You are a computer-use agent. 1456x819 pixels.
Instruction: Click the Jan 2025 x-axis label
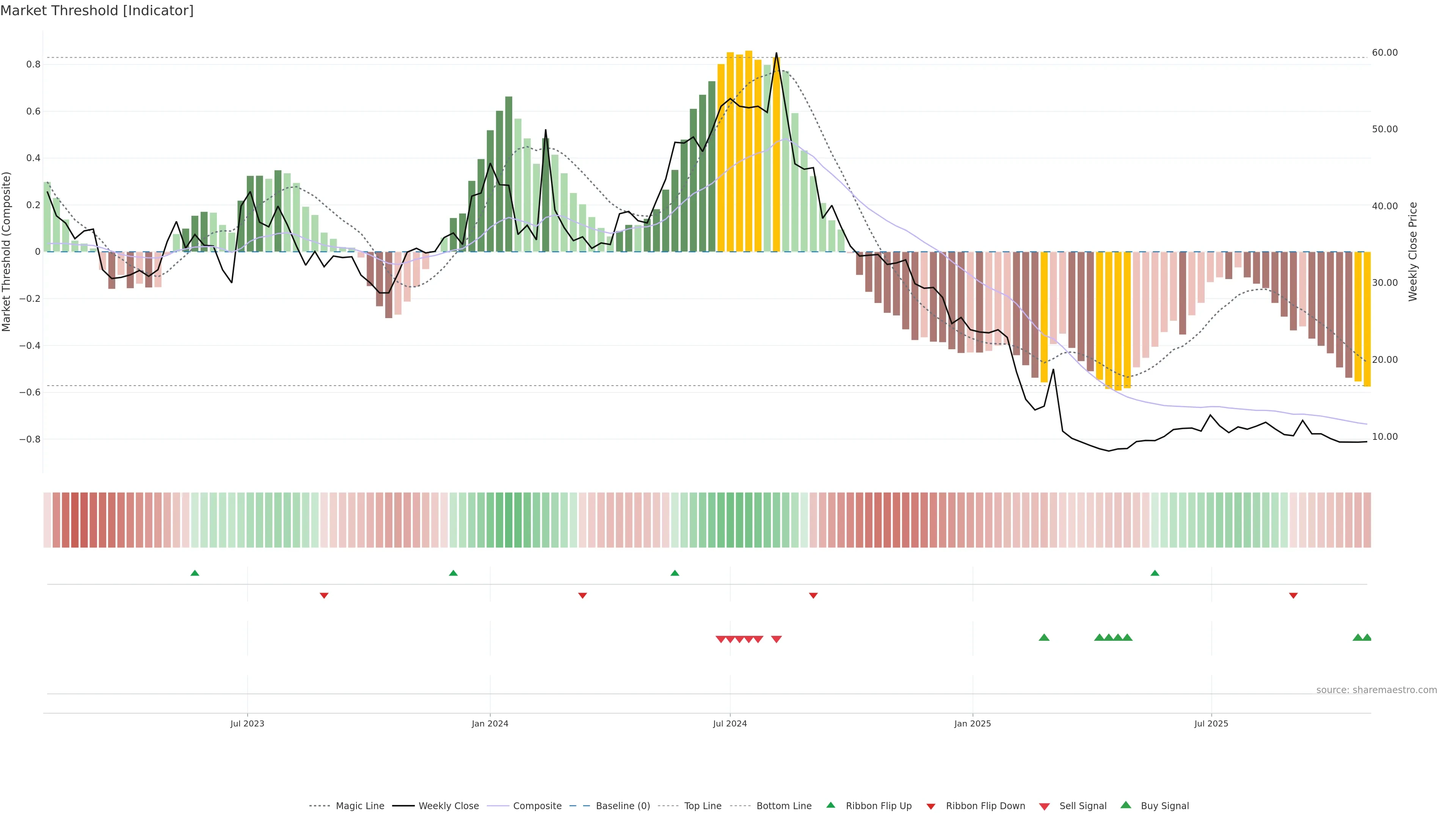tap(972, 723)
